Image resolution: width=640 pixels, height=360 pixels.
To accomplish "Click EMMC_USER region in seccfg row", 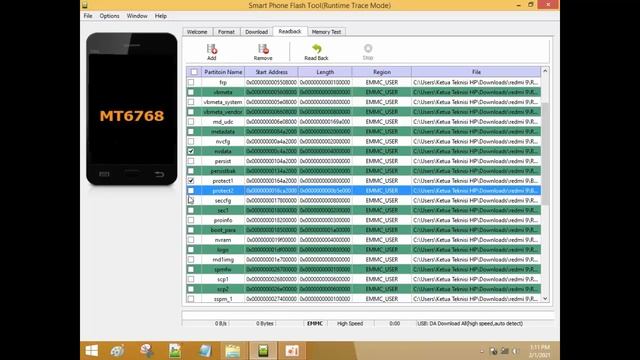I will tap(382, 200).
